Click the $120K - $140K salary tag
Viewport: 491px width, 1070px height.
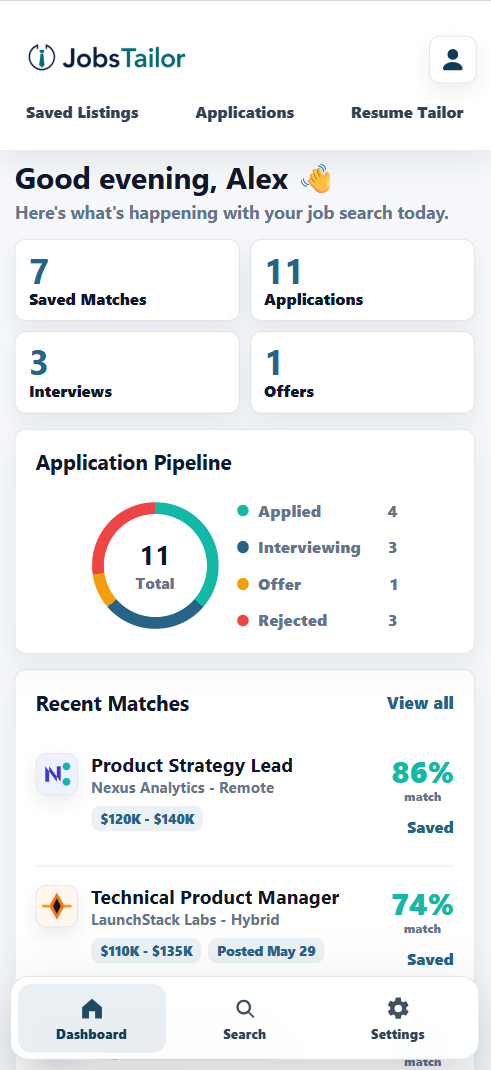click(x=147, y=819)
